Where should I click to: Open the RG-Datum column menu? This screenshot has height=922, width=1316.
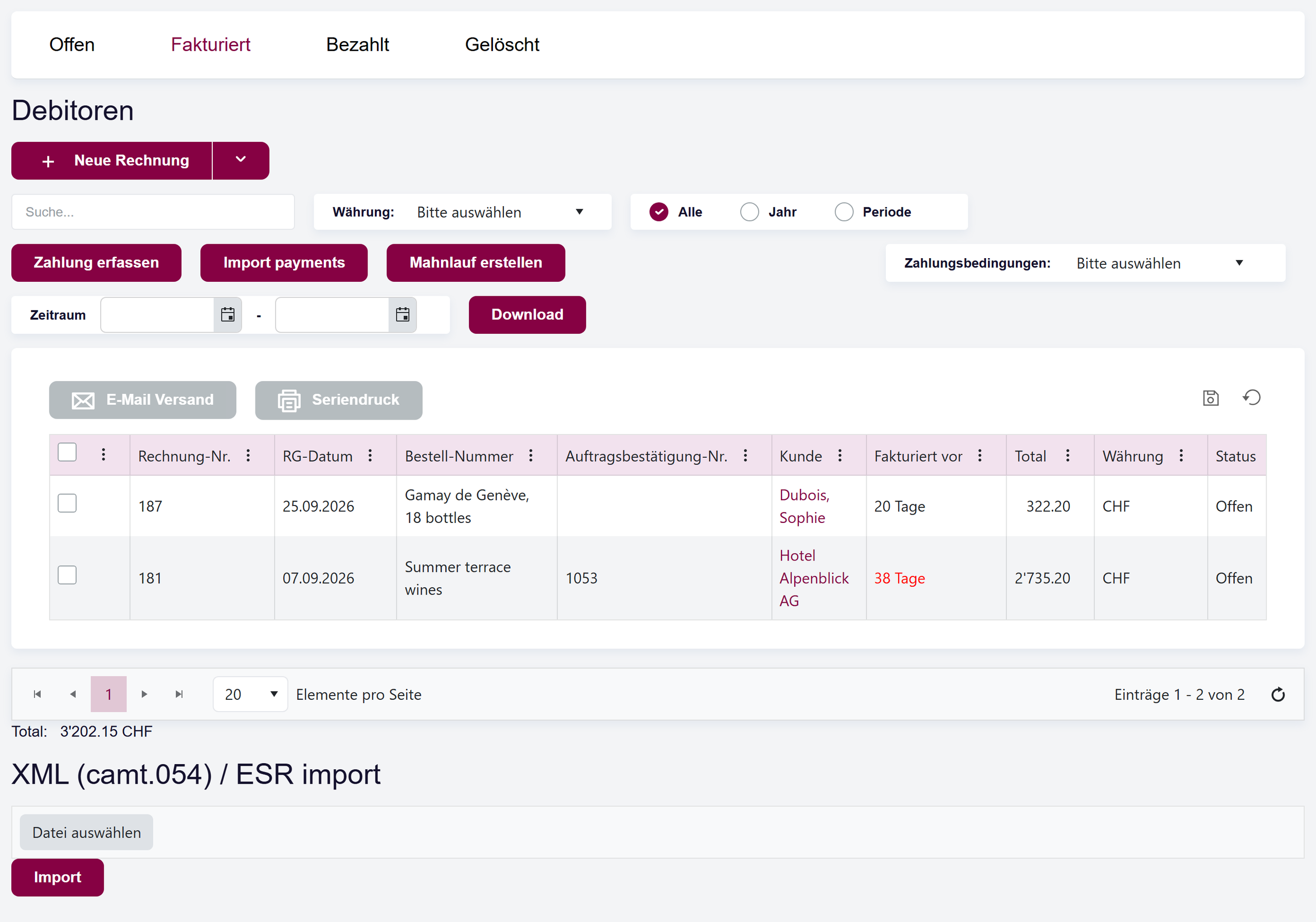click(370, 455)
